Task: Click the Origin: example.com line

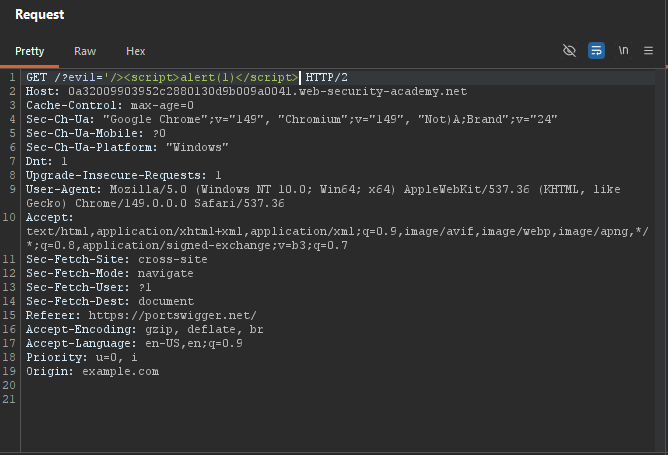Action: coord(92,371)
